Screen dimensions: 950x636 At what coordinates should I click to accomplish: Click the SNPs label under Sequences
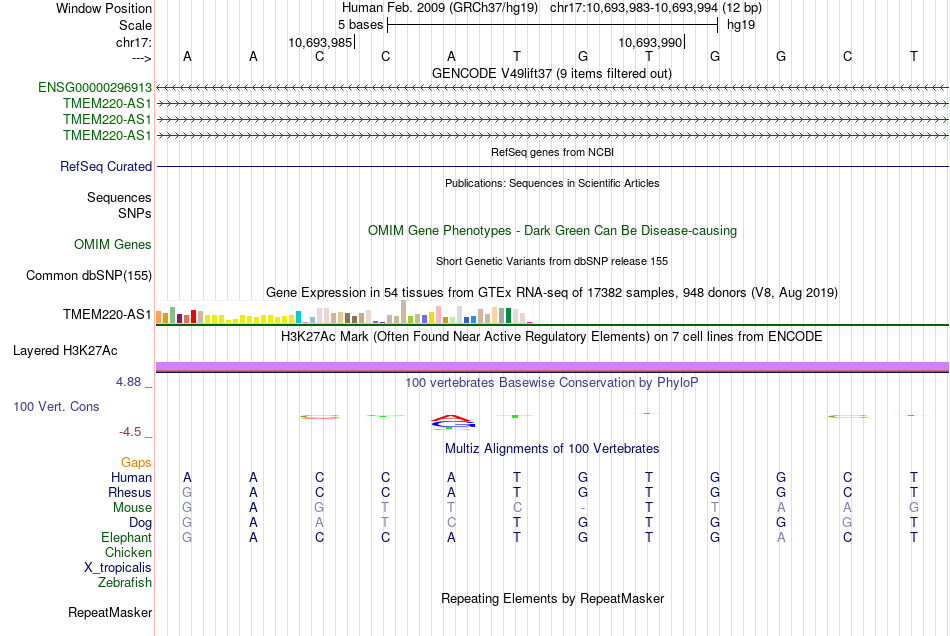click(135, 213)
